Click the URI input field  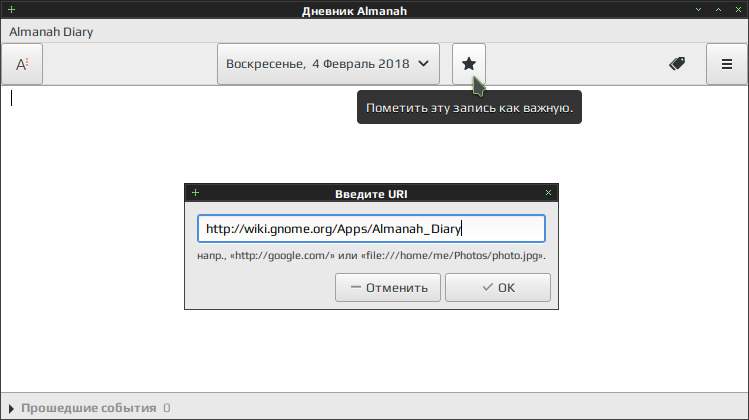click(x=371, y=228)
